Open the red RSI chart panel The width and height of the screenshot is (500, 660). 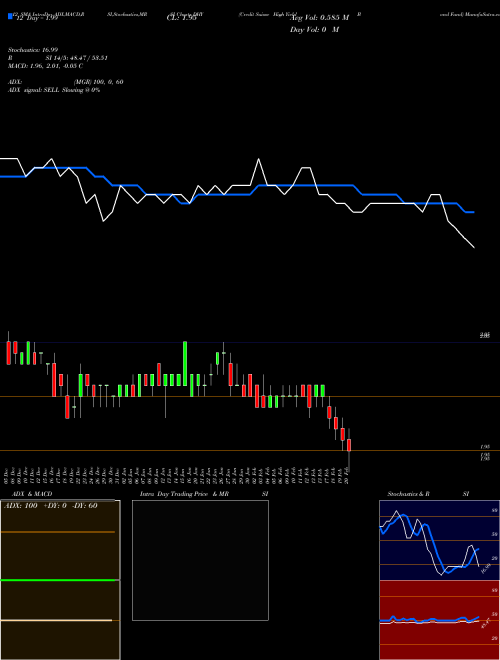(439, 620)
